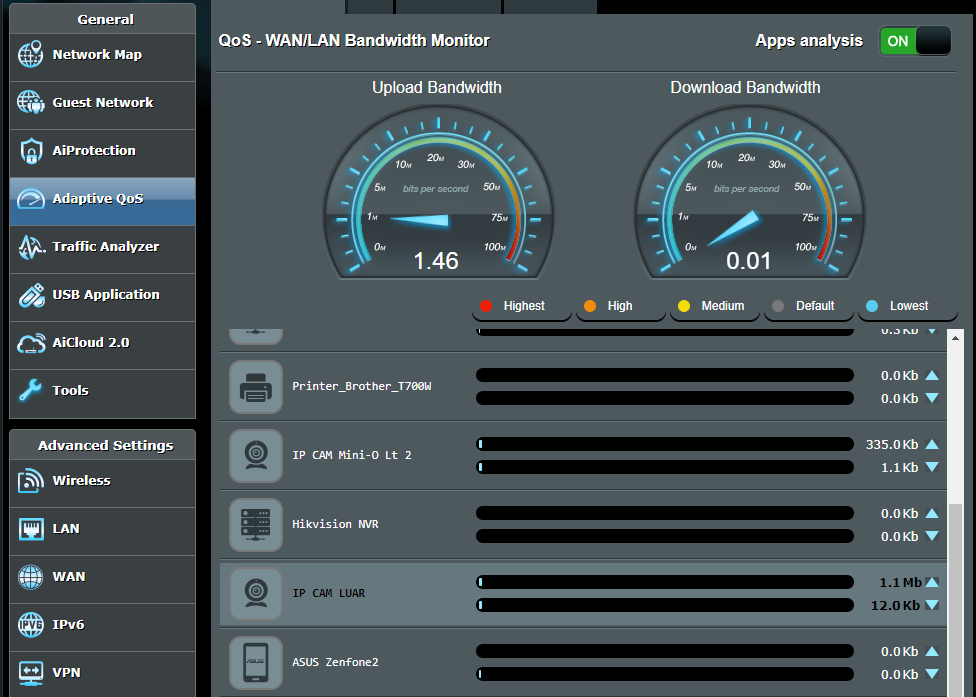
Task: Click the AiProtection shield icon
Action: coord(31,151)
